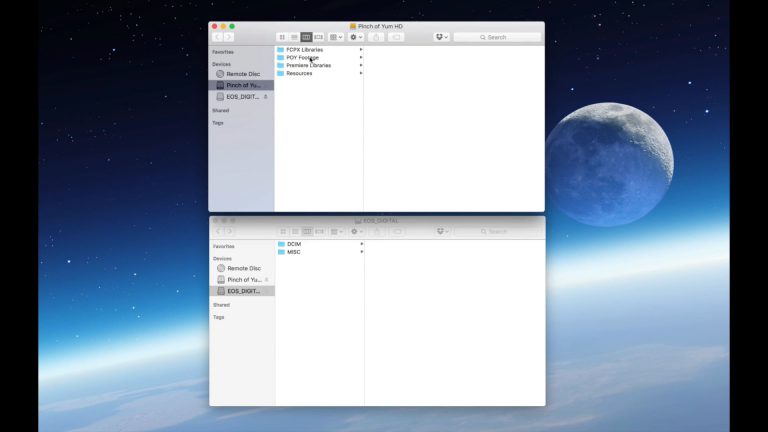
Task: Click Share button in Pinch of Yum HD window
Action: (x=376, y=37)
